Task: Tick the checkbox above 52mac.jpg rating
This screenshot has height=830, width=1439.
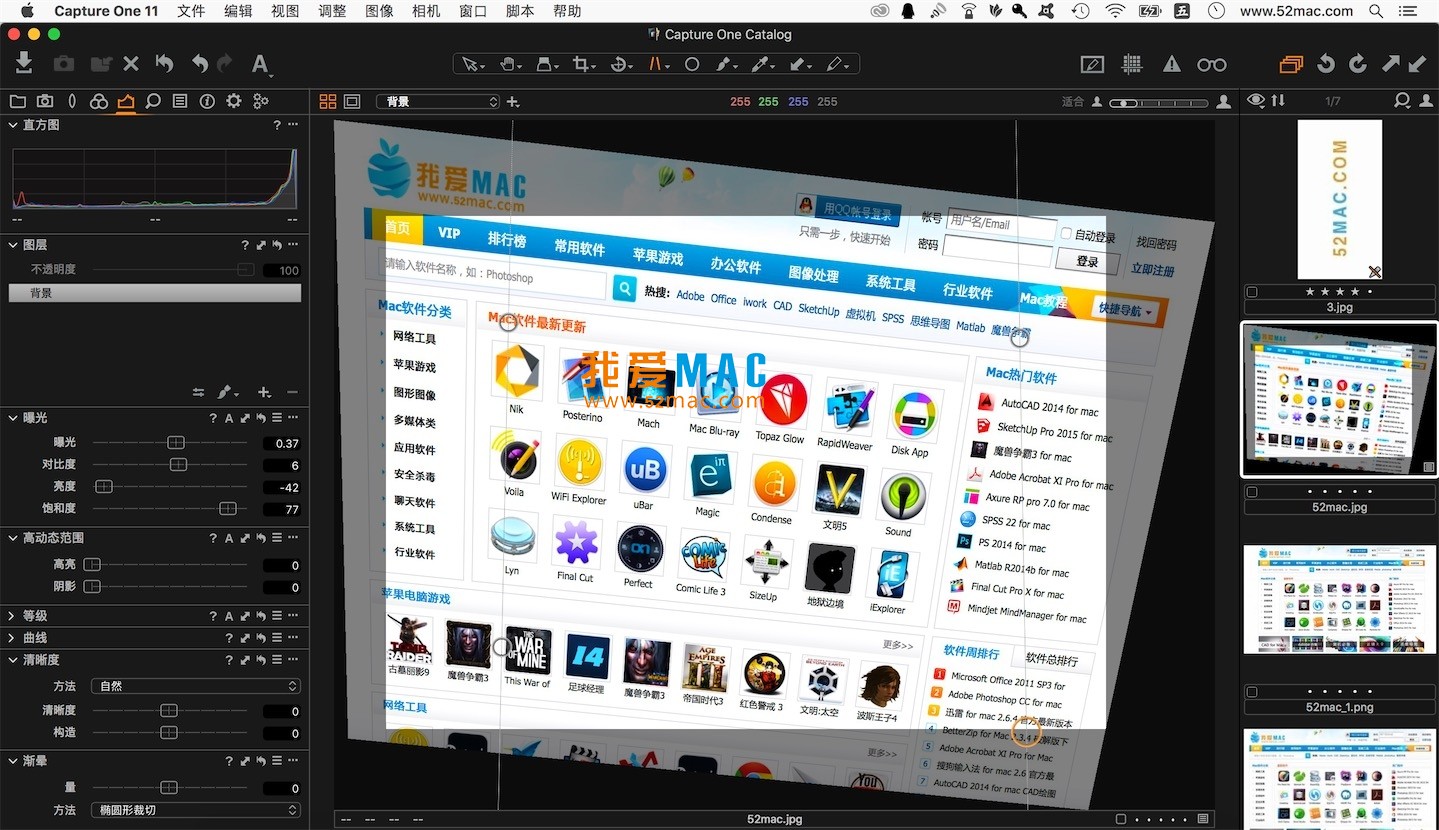Action: coord(1252,492)
